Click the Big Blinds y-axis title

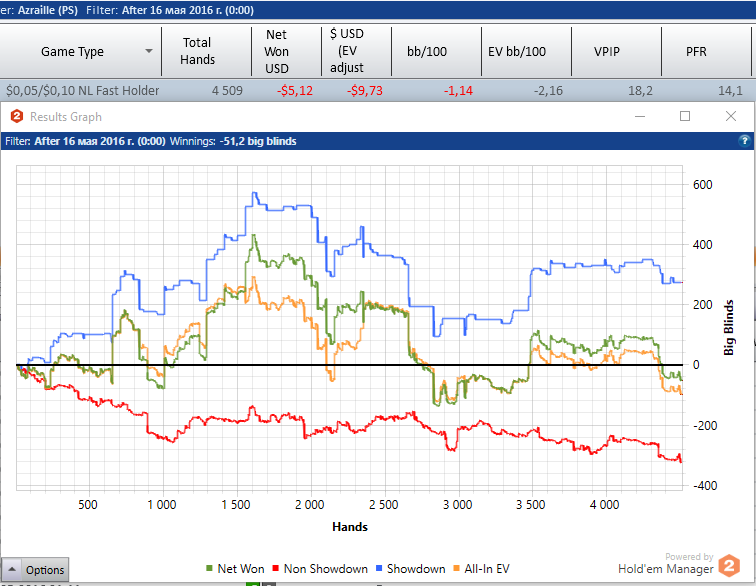tap(729, 327)
